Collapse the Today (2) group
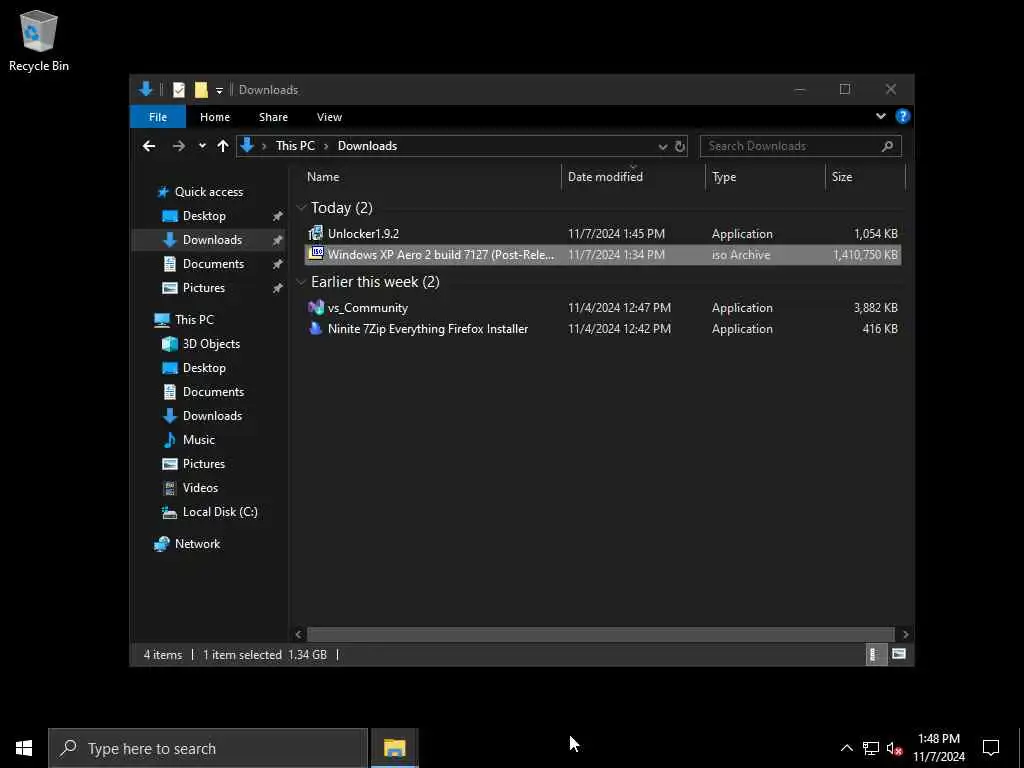 (301, 208)
